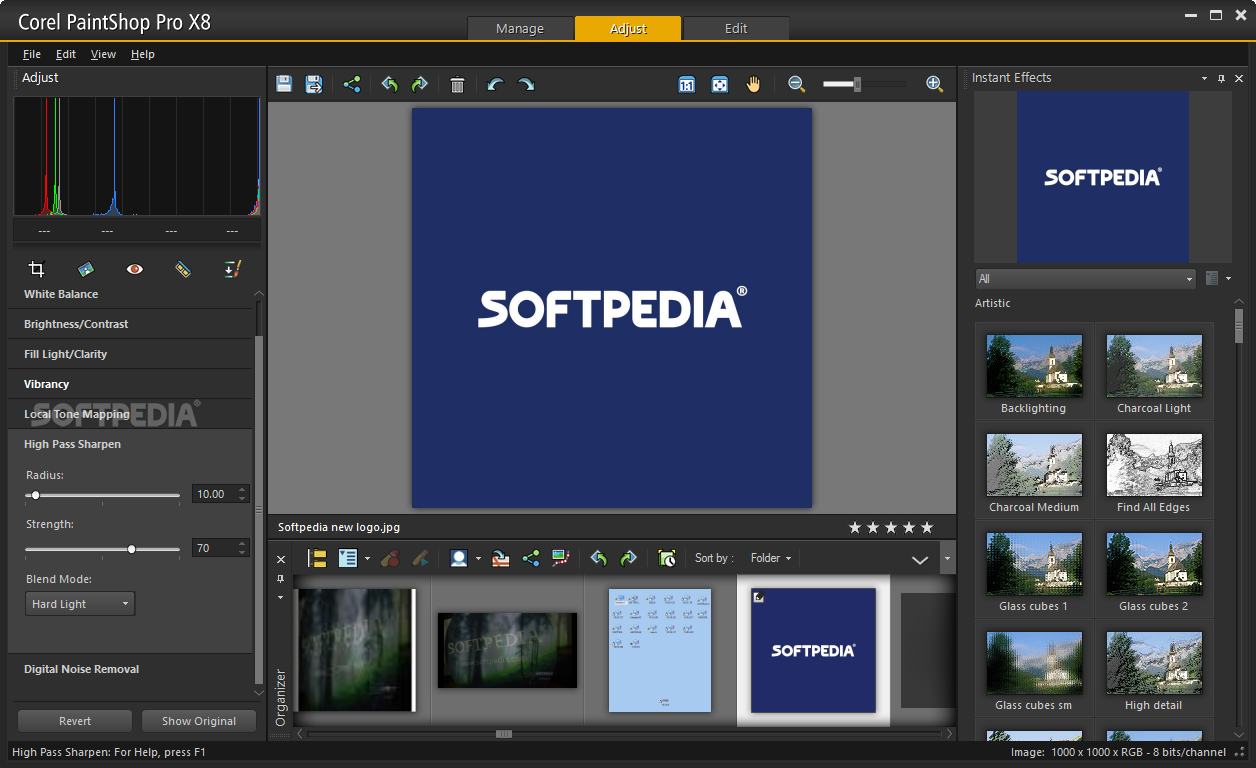Open Organizer image info dropdown arrow
The image size is (1256, 768).
[x=367, y=559]
